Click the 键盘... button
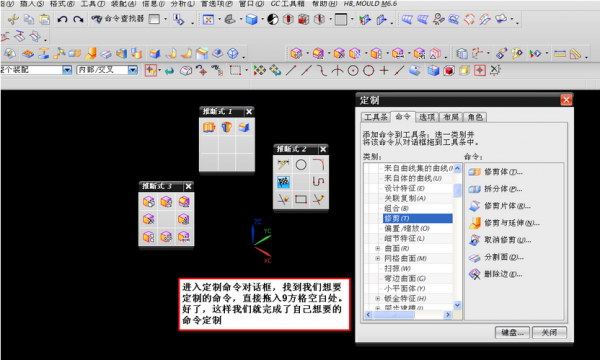Viewport: 600px width, 360px height. [x=512, y=332]
